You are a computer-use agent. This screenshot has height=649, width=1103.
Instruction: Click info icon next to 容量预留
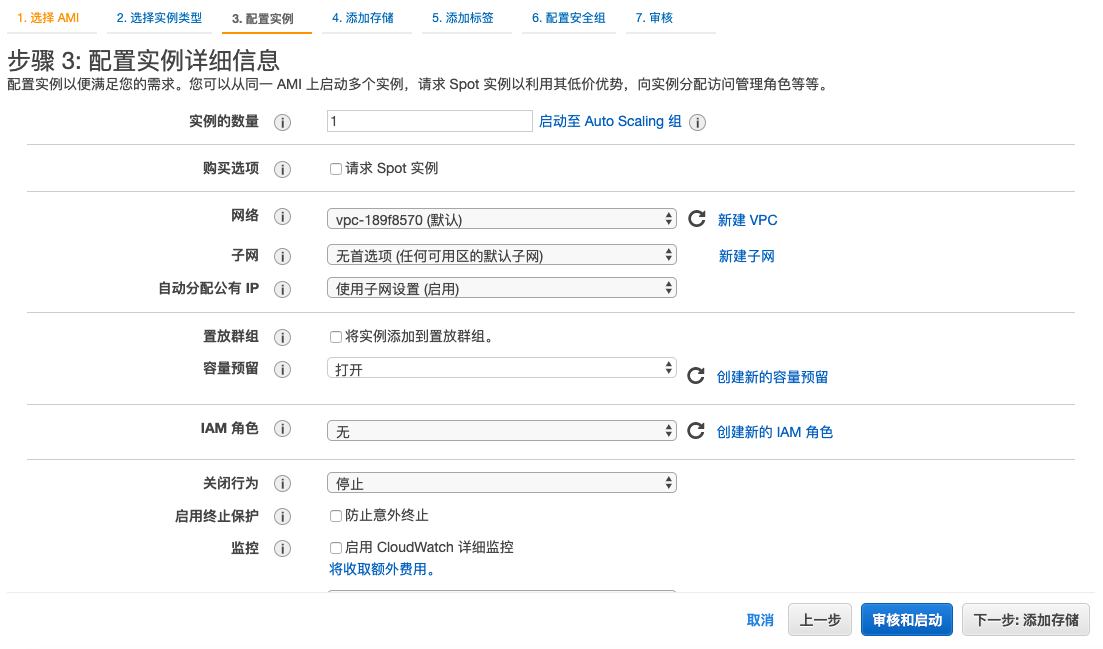282,370
